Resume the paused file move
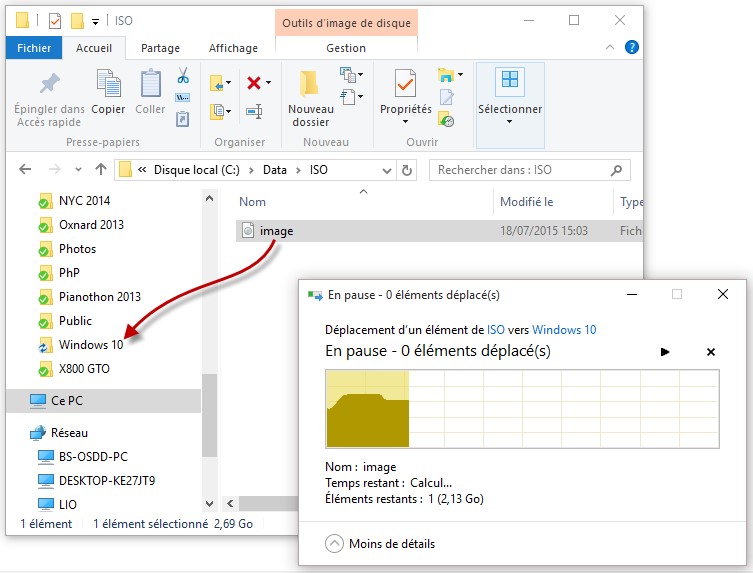This screenshot has width=753, height=573. coord(666,352)
